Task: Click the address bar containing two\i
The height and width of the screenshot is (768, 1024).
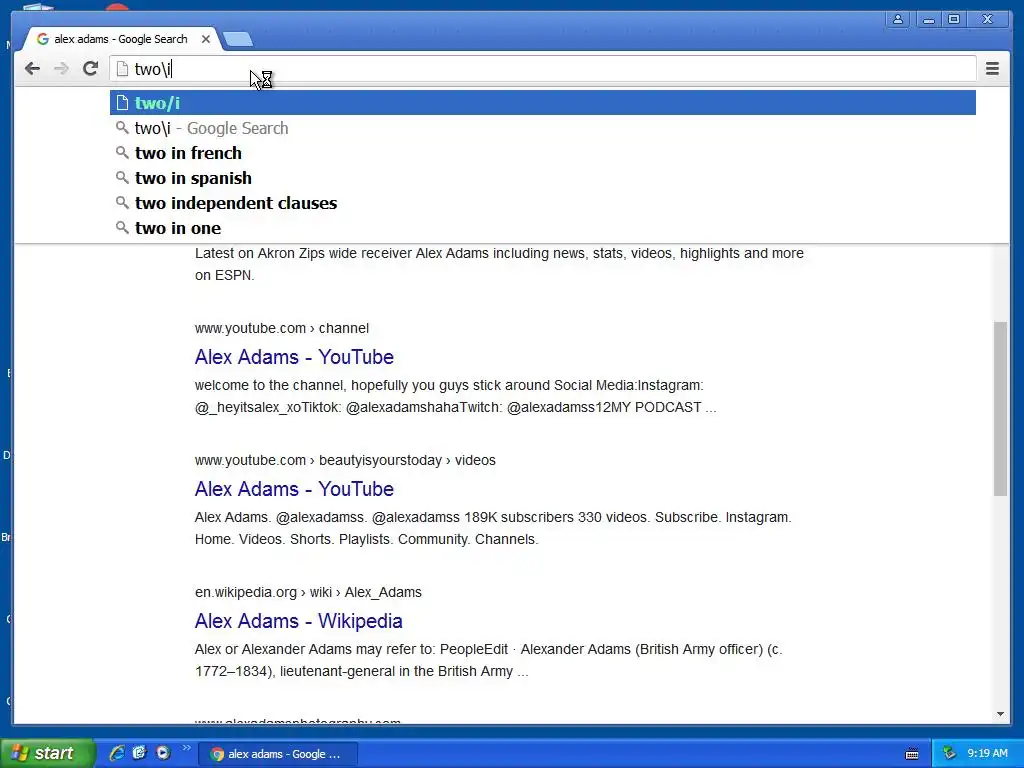Action: coord(542,69)
